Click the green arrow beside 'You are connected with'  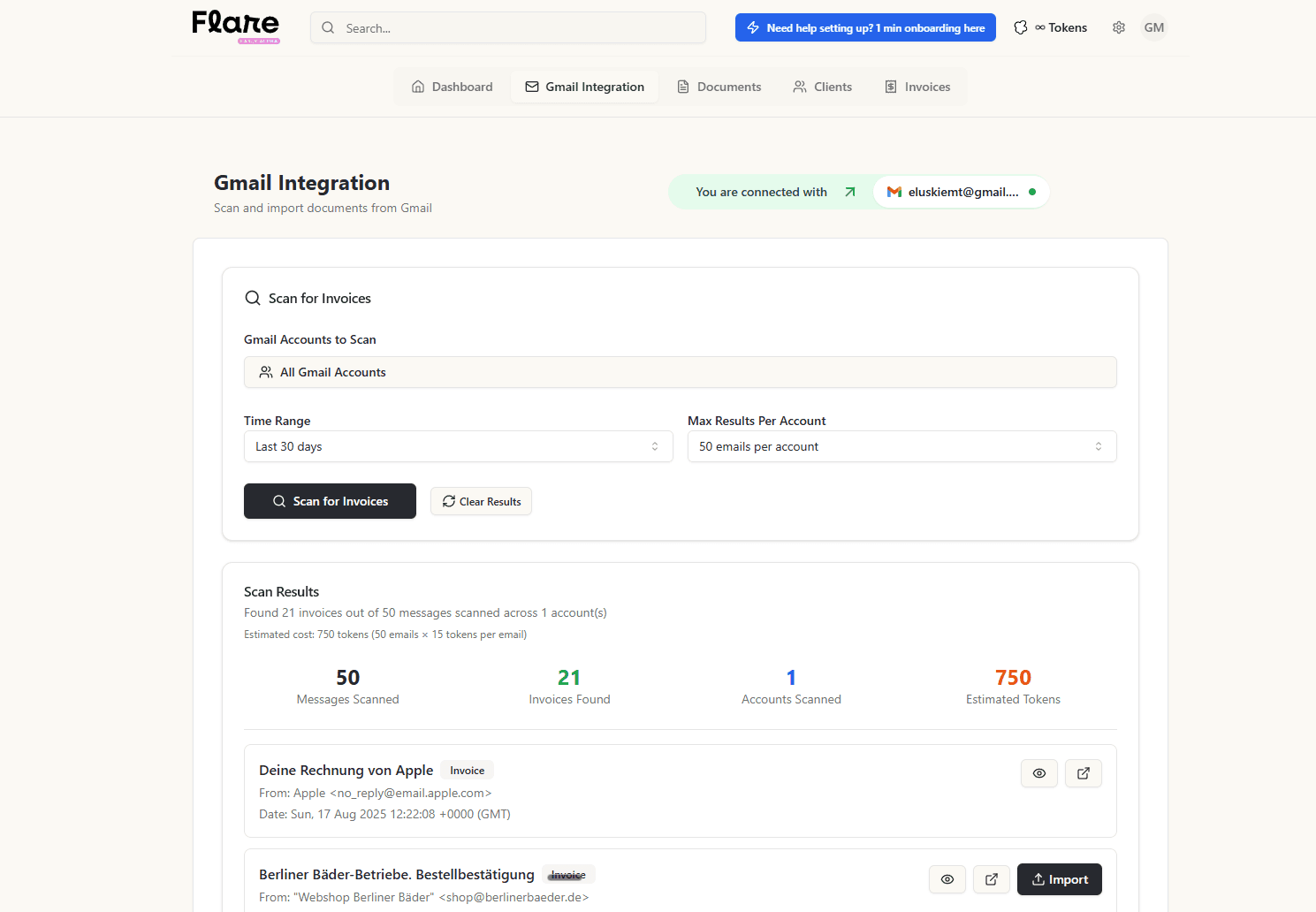pyautogui.click(x=850, y=192)
